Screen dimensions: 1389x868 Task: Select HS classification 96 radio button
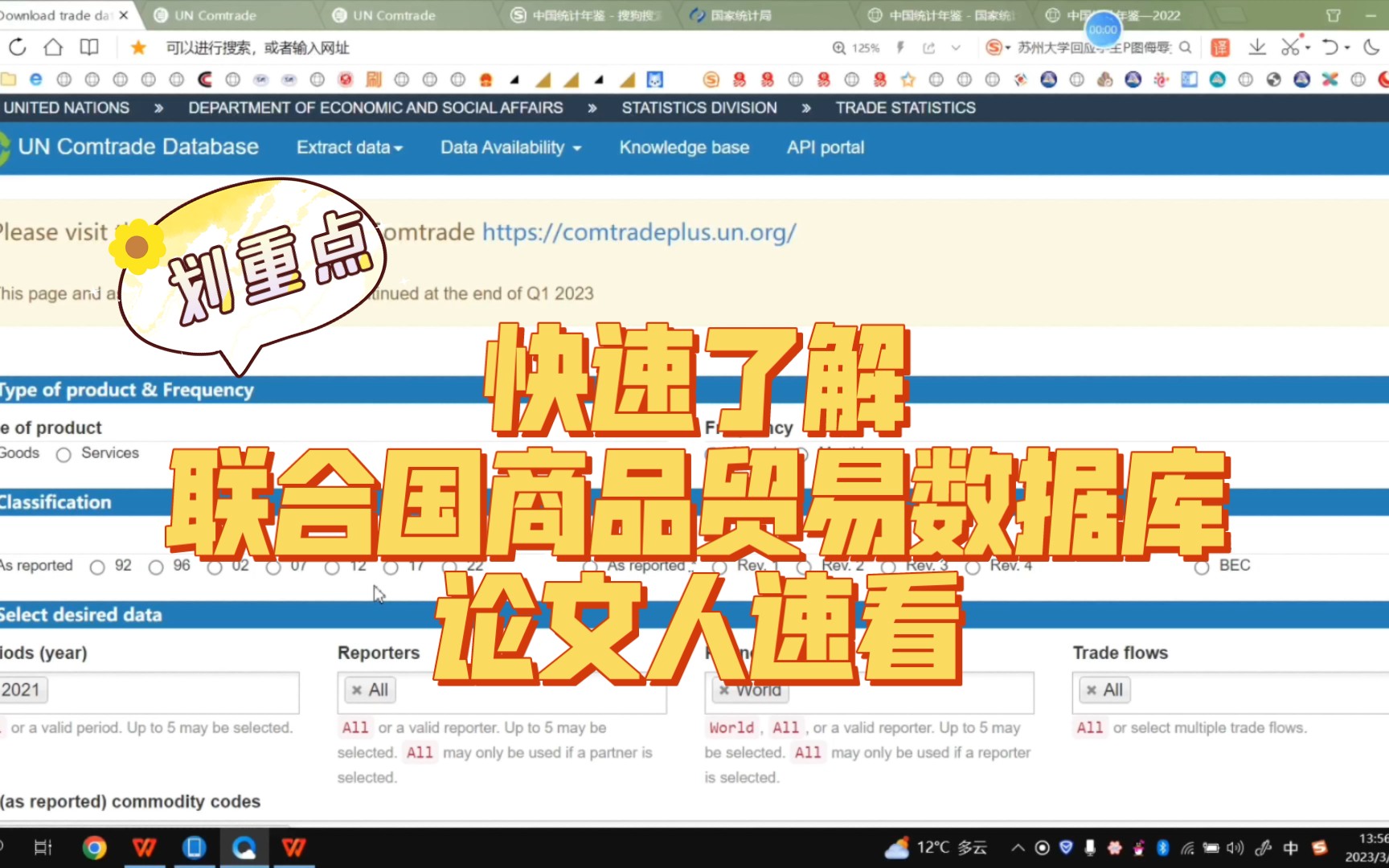pyautogui.click(x=156, y=567)
